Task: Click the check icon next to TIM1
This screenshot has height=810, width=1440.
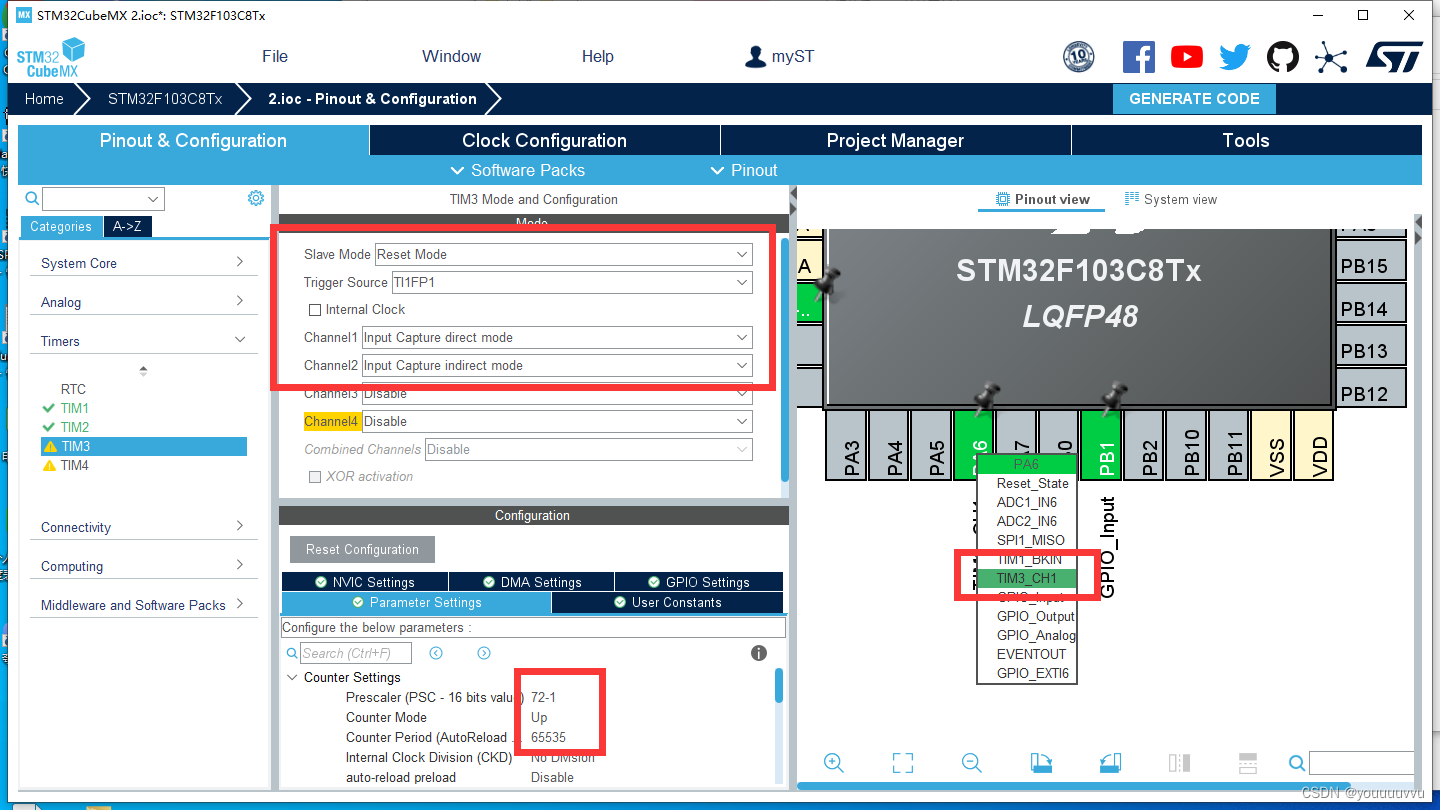Action: click(49, 408)
